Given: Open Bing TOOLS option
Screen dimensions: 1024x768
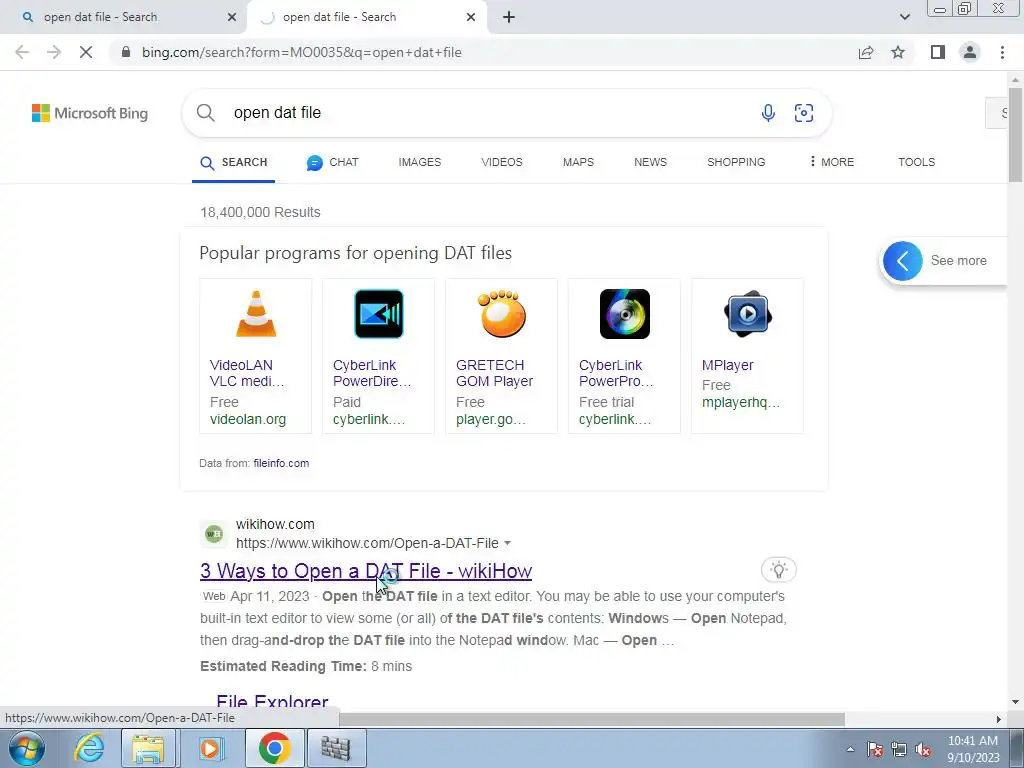Looking at the screenshot, I should pyautogui.click(x=916, y=162).
